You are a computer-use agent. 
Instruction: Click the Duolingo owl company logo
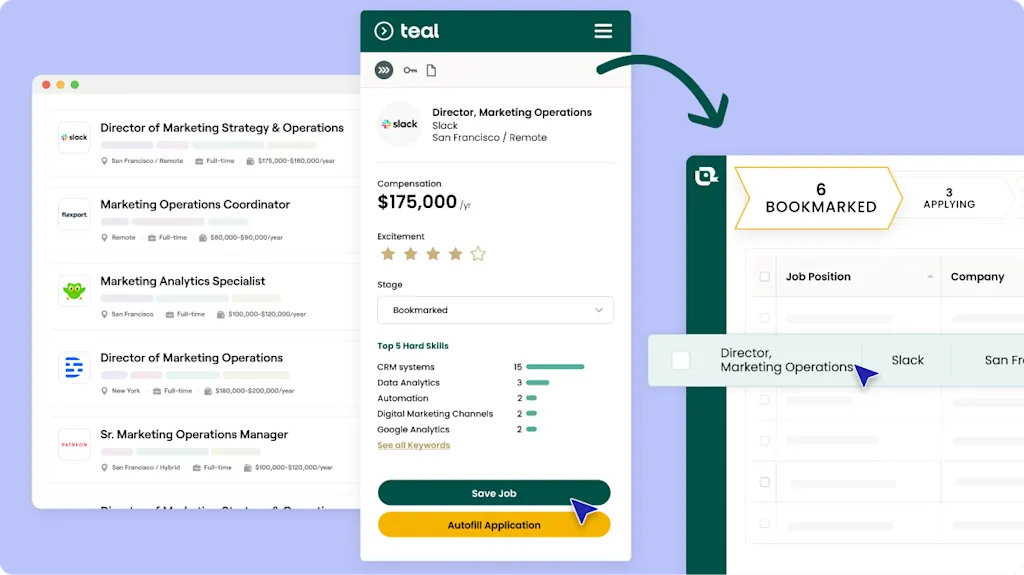tap(74, 291)
